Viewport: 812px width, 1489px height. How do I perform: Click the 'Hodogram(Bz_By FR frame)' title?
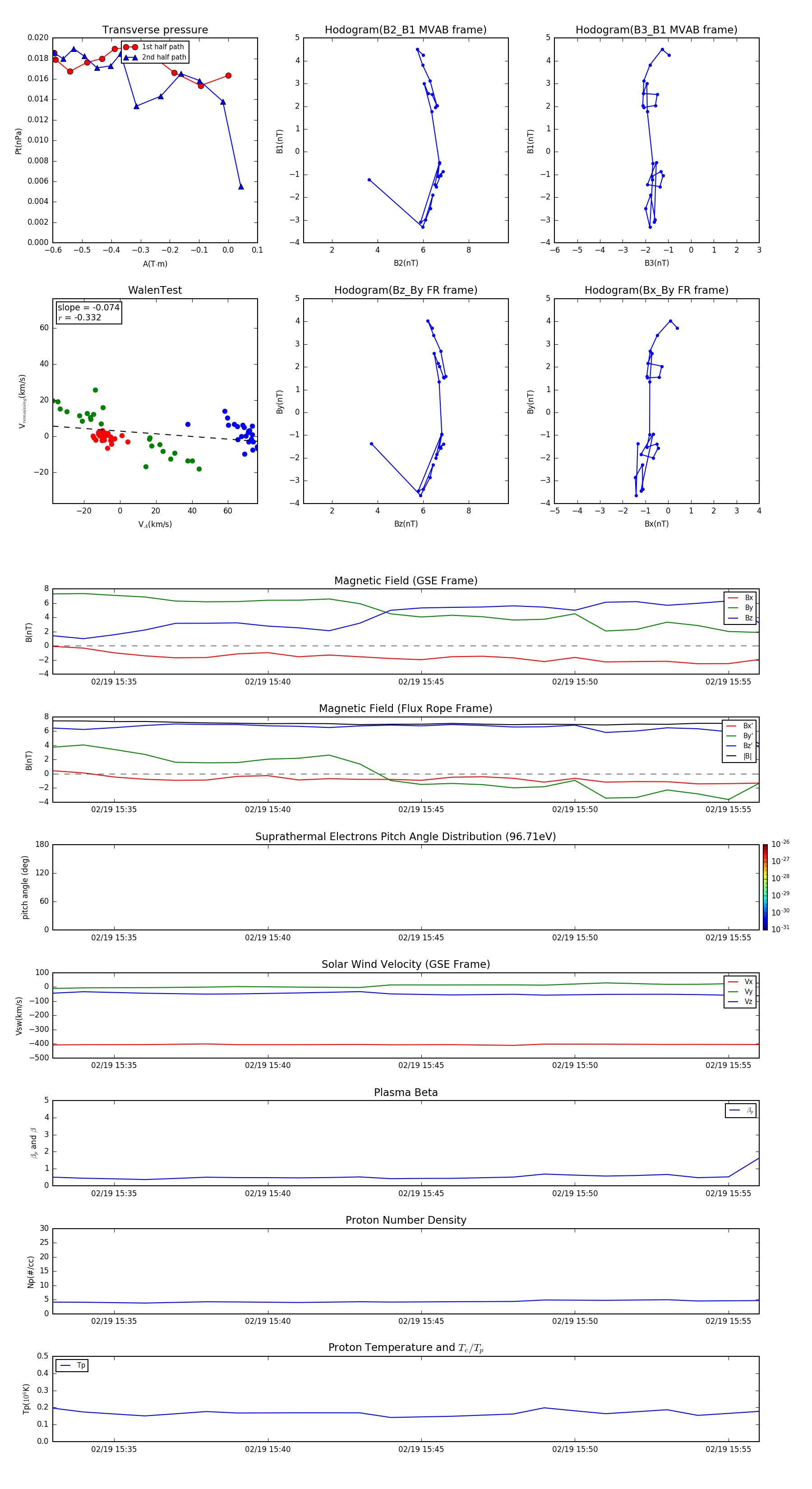pos(405,290)
